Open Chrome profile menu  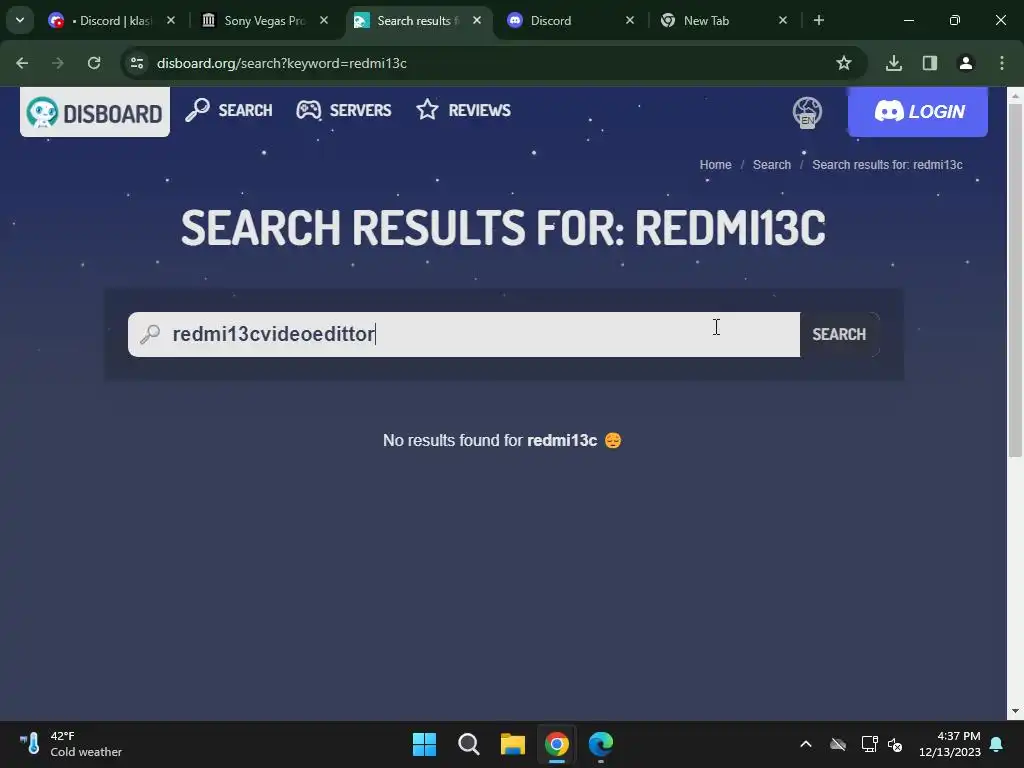966,63
